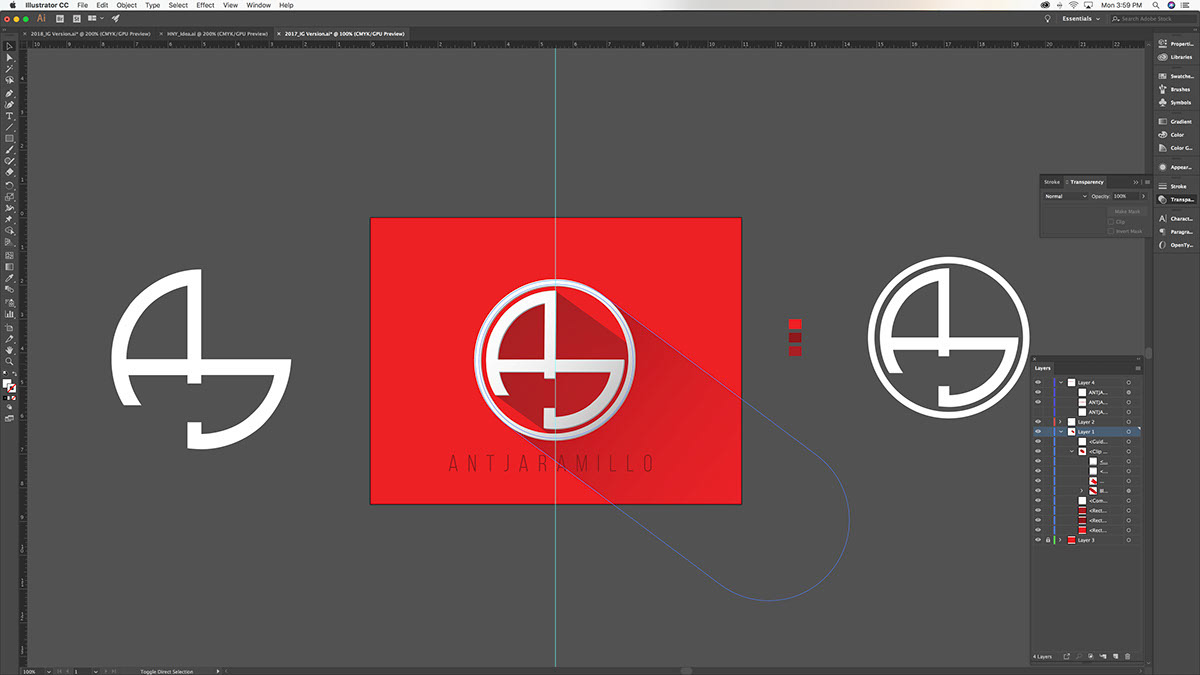Open the Essentials workspace switcher
This screenshot has height=675, width=1200.
pos(1080,18)
